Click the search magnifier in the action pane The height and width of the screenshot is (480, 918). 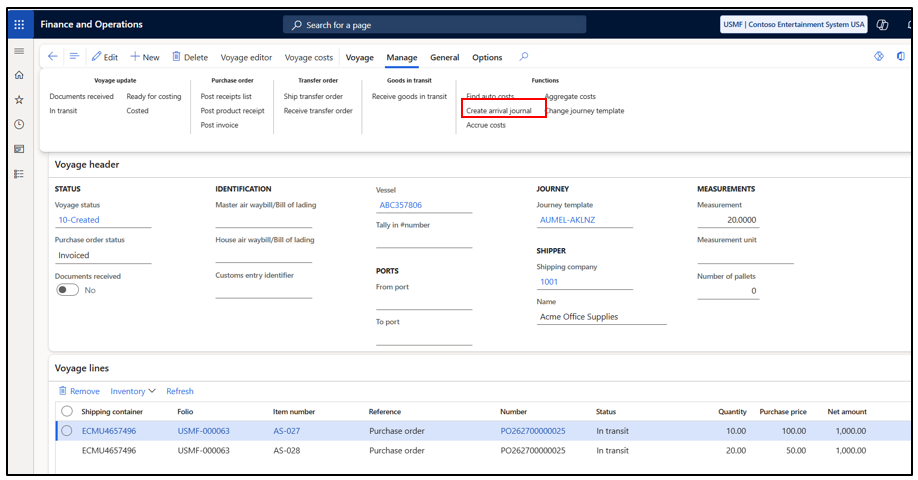[x=523, y=56]
